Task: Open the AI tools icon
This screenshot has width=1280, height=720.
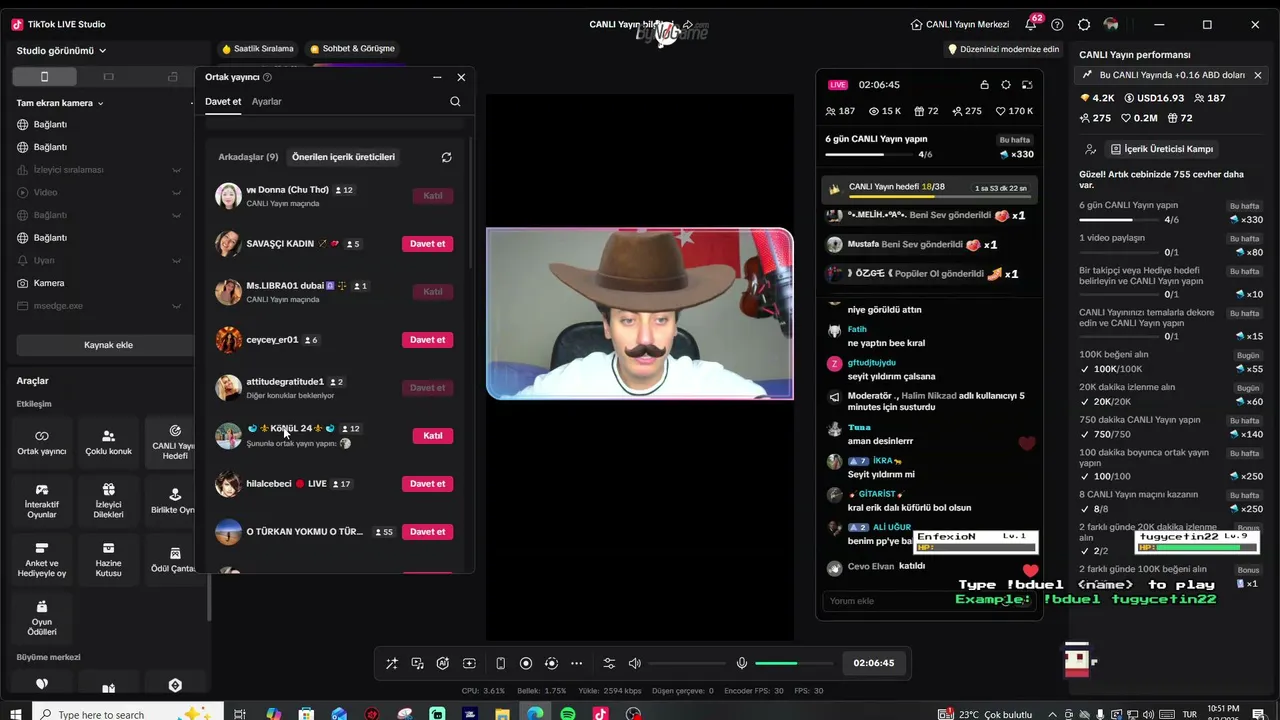Action: [x=443, y=663]
